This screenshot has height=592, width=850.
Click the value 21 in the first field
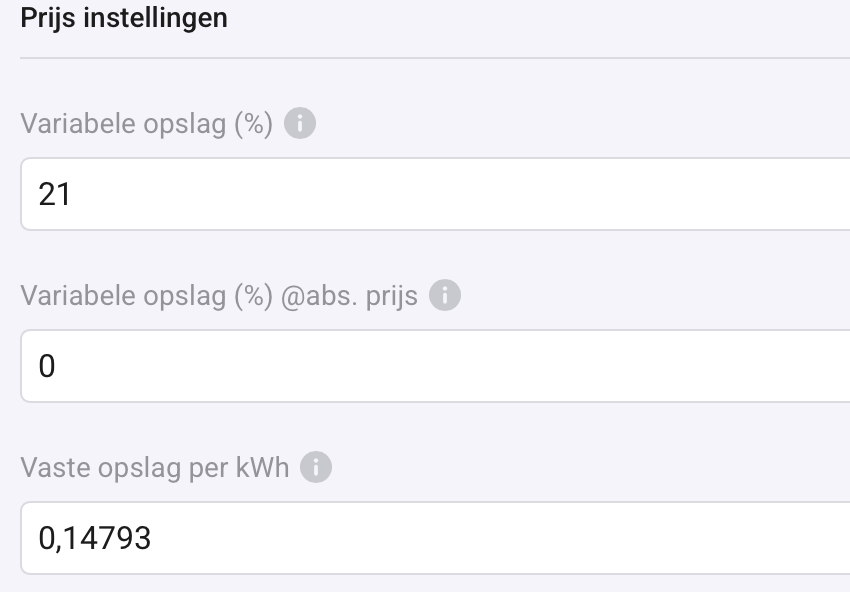click(54, 195)
